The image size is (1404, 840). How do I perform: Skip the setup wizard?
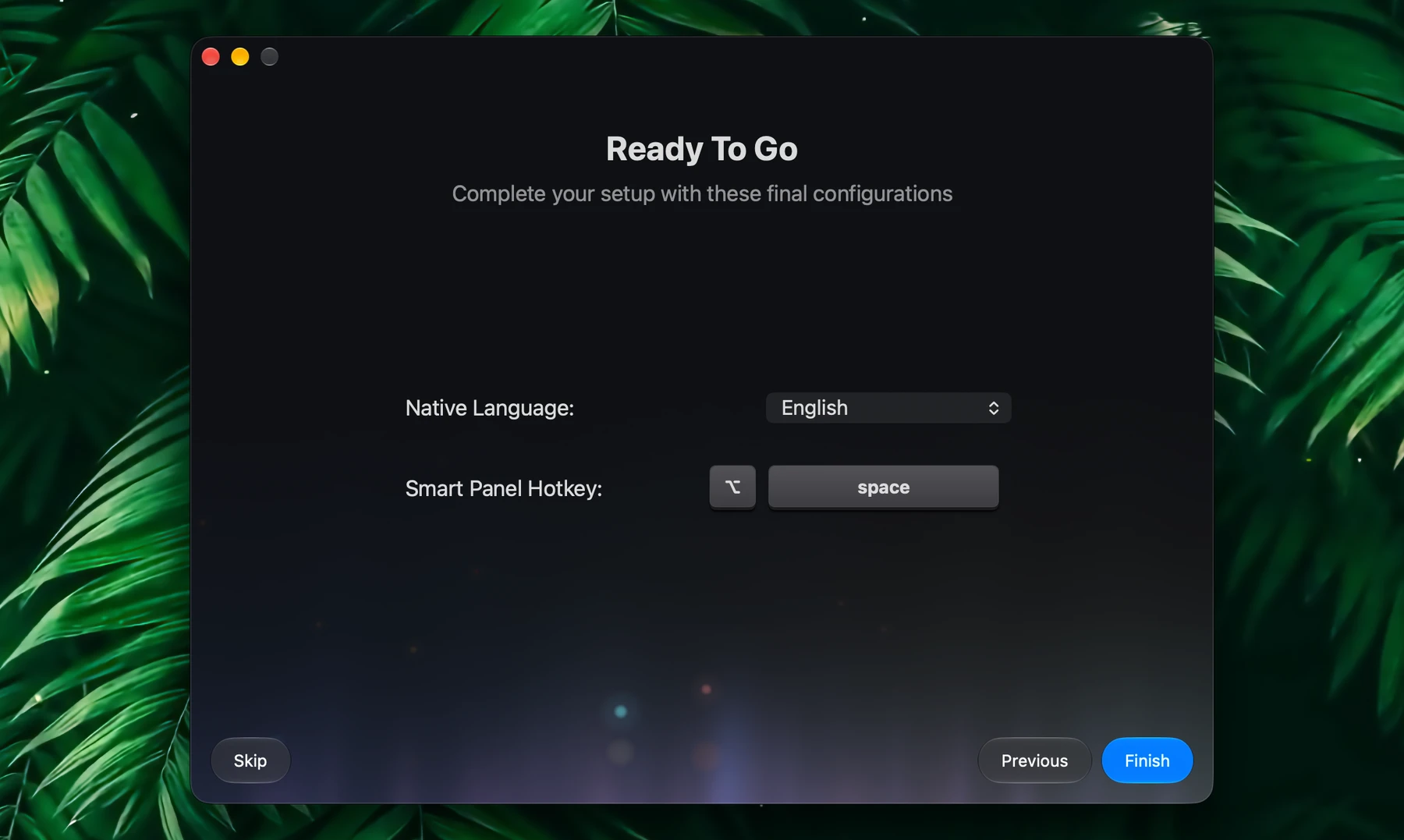pyautogui.click(x=250, y=760)
